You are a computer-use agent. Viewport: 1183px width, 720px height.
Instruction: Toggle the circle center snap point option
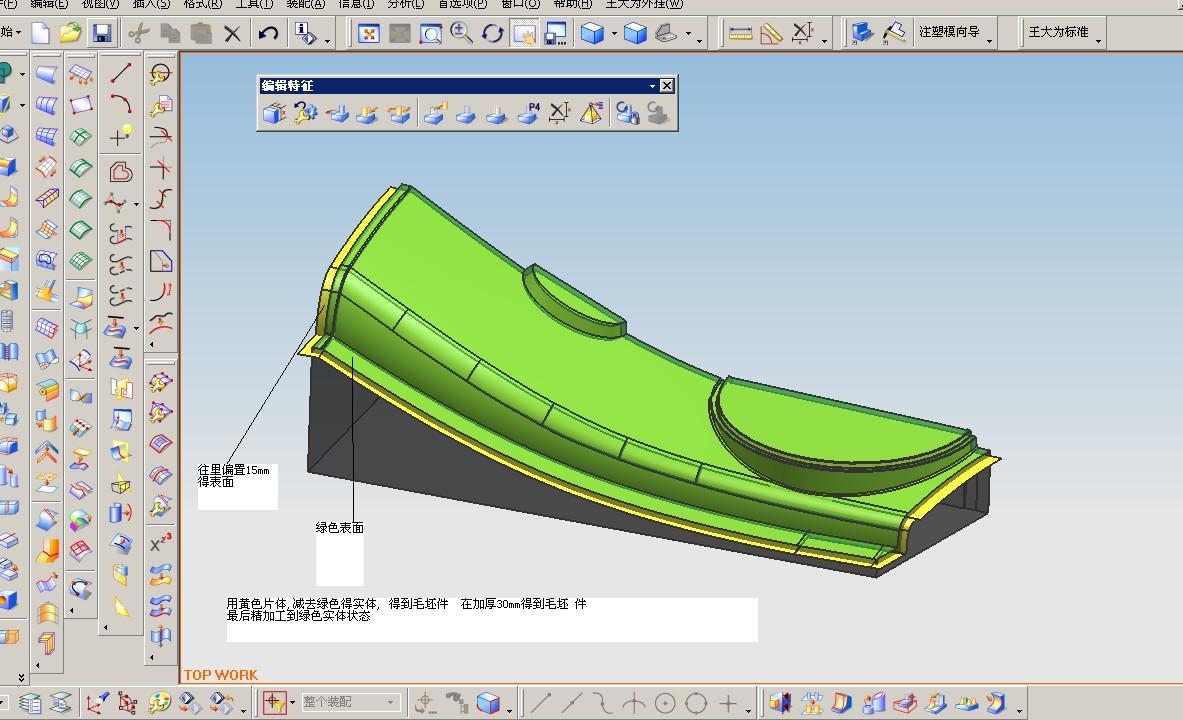coord(665,703)
